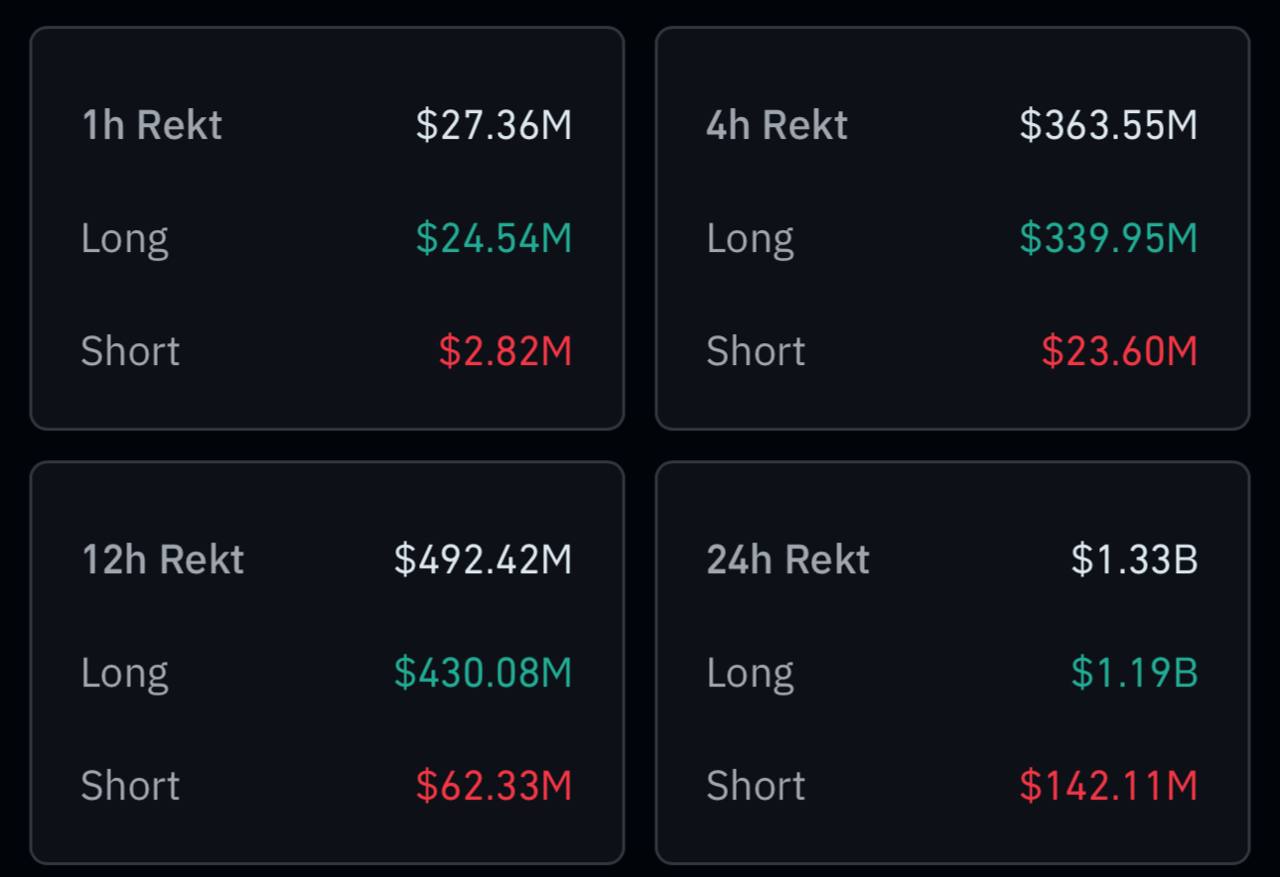Click the 24h Rekt title
Viewport: 1280px width, 877px height.
788,559
